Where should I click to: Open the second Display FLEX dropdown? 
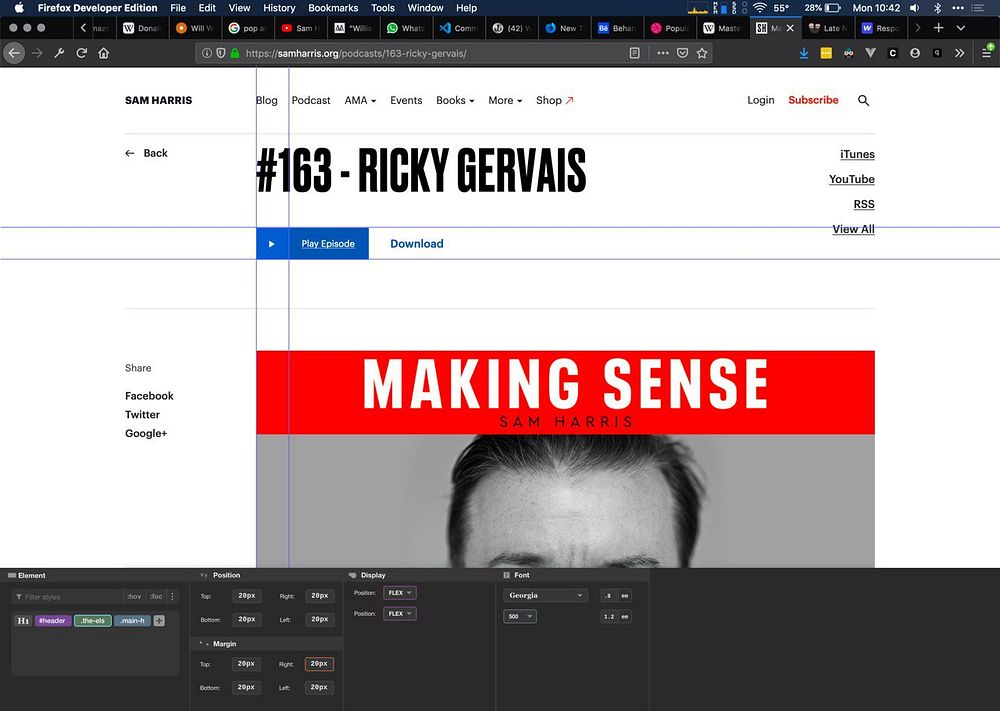tap(400, 613)
